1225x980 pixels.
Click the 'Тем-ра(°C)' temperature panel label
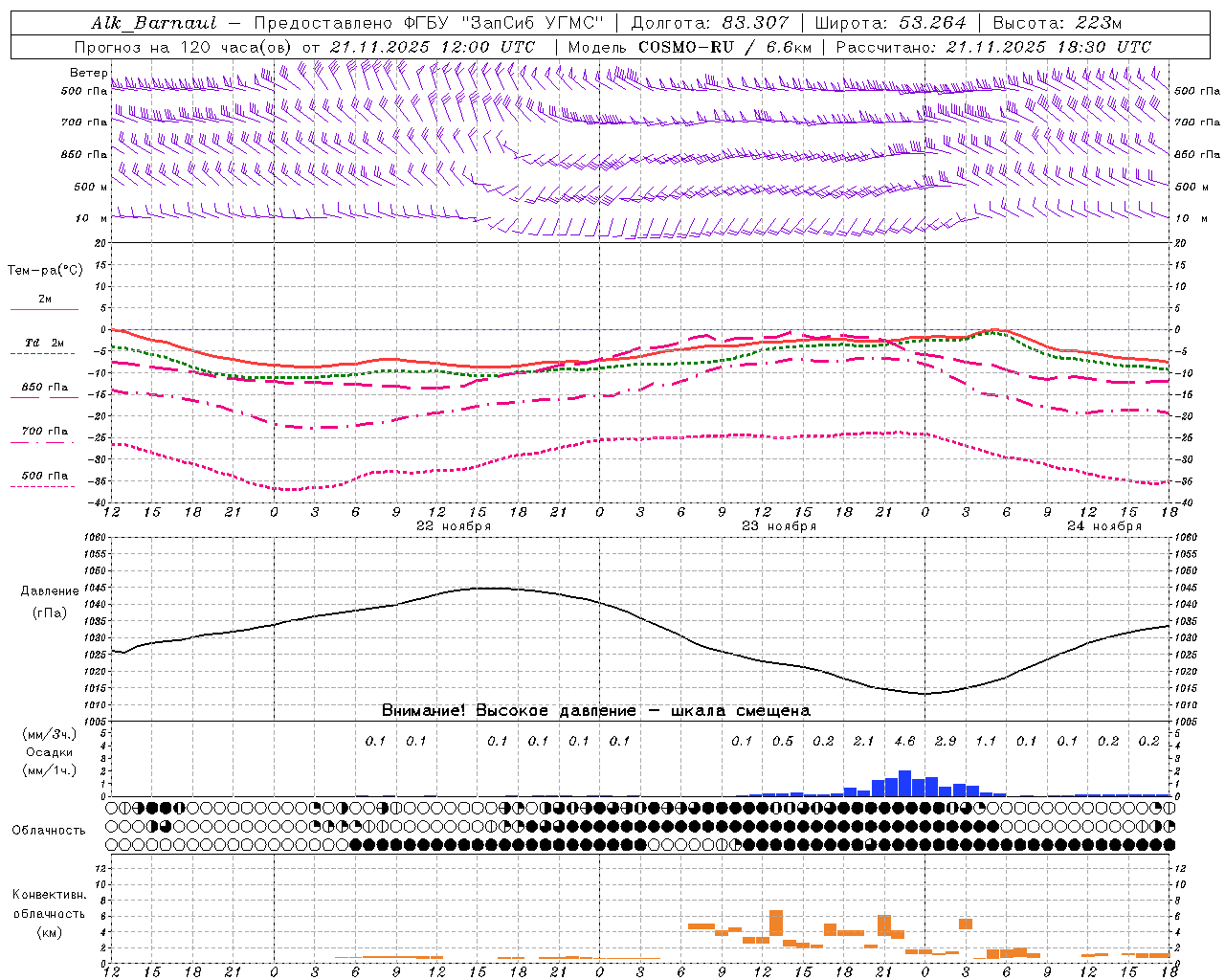pyautogui.click(x=45, y=271)
